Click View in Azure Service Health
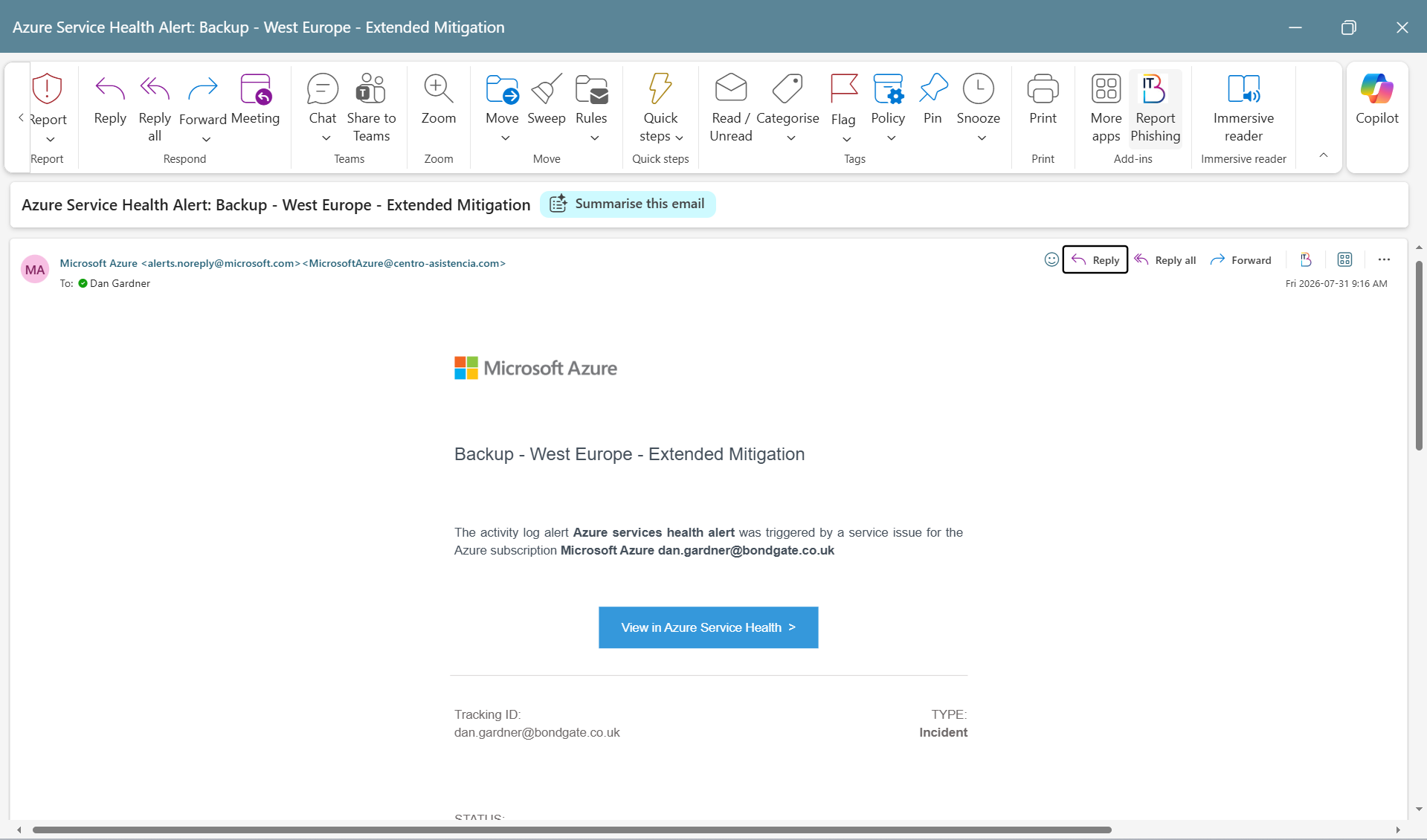1427x840 pixels. coord(708,627)
